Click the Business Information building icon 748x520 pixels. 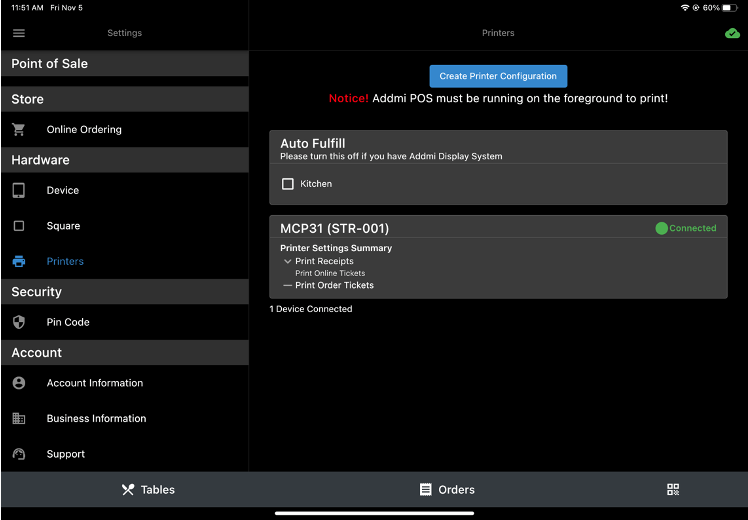point(19,418)
